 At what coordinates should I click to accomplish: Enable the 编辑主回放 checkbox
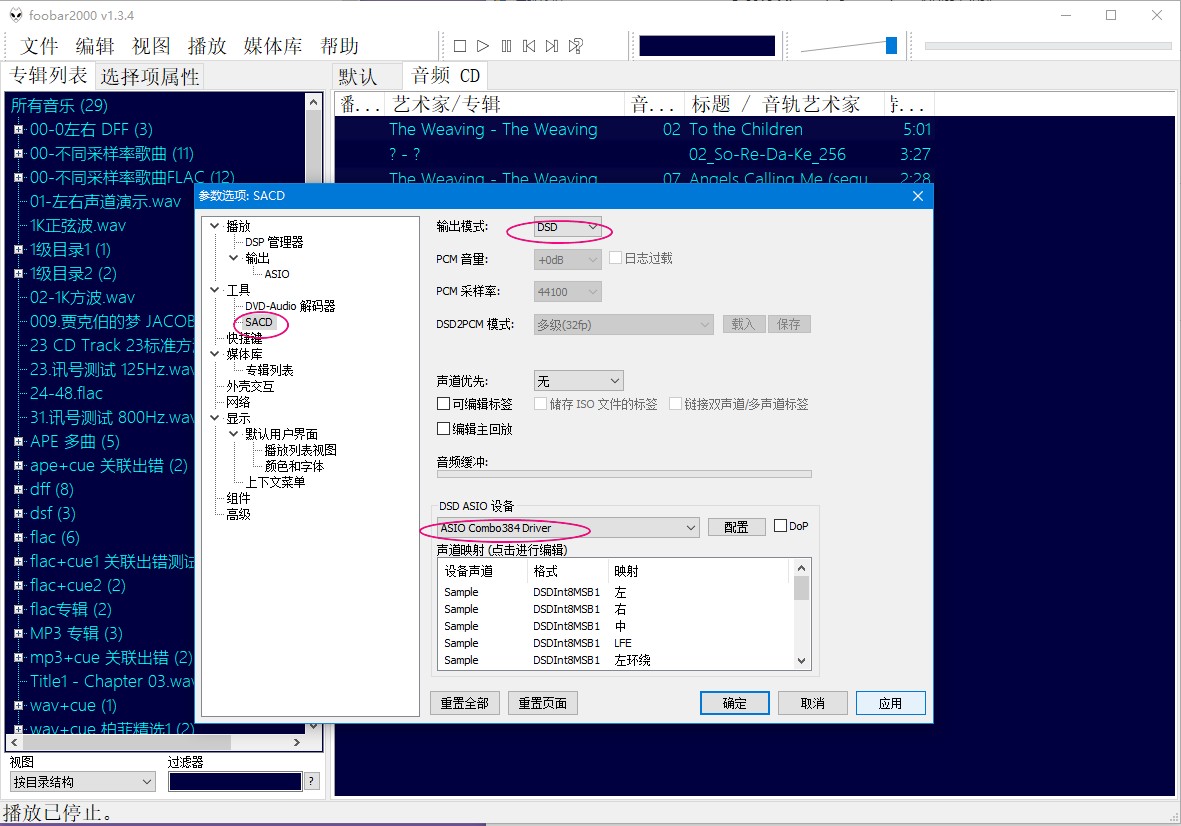(x=444, y=428)
